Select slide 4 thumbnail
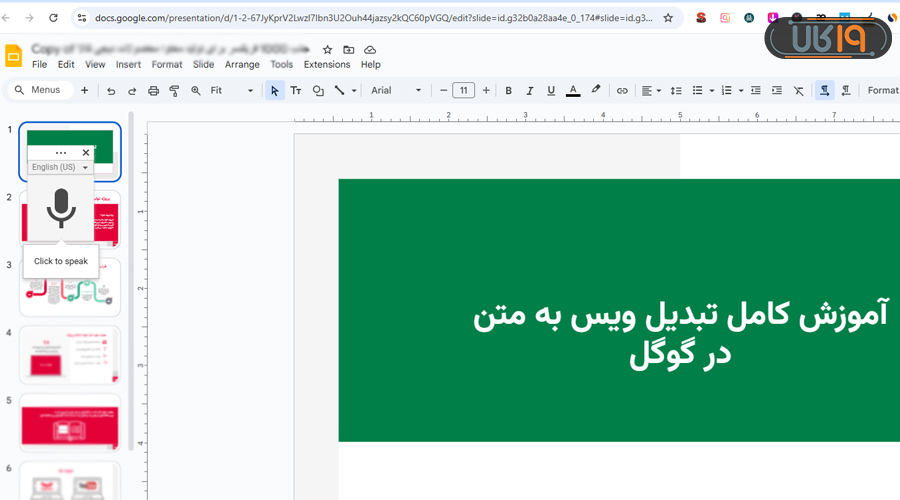Viewport: 900px width, 500px height. pos(70,355)
